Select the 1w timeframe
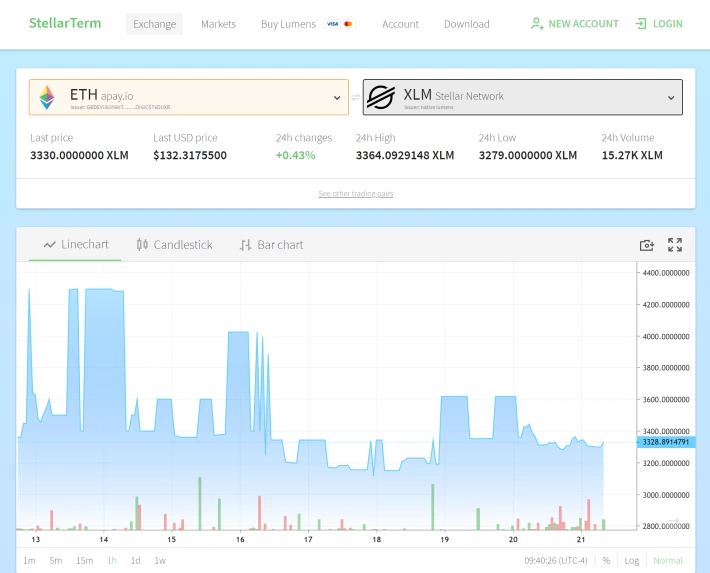The height and width of the screenshot is (573, 710). (160, 560)
